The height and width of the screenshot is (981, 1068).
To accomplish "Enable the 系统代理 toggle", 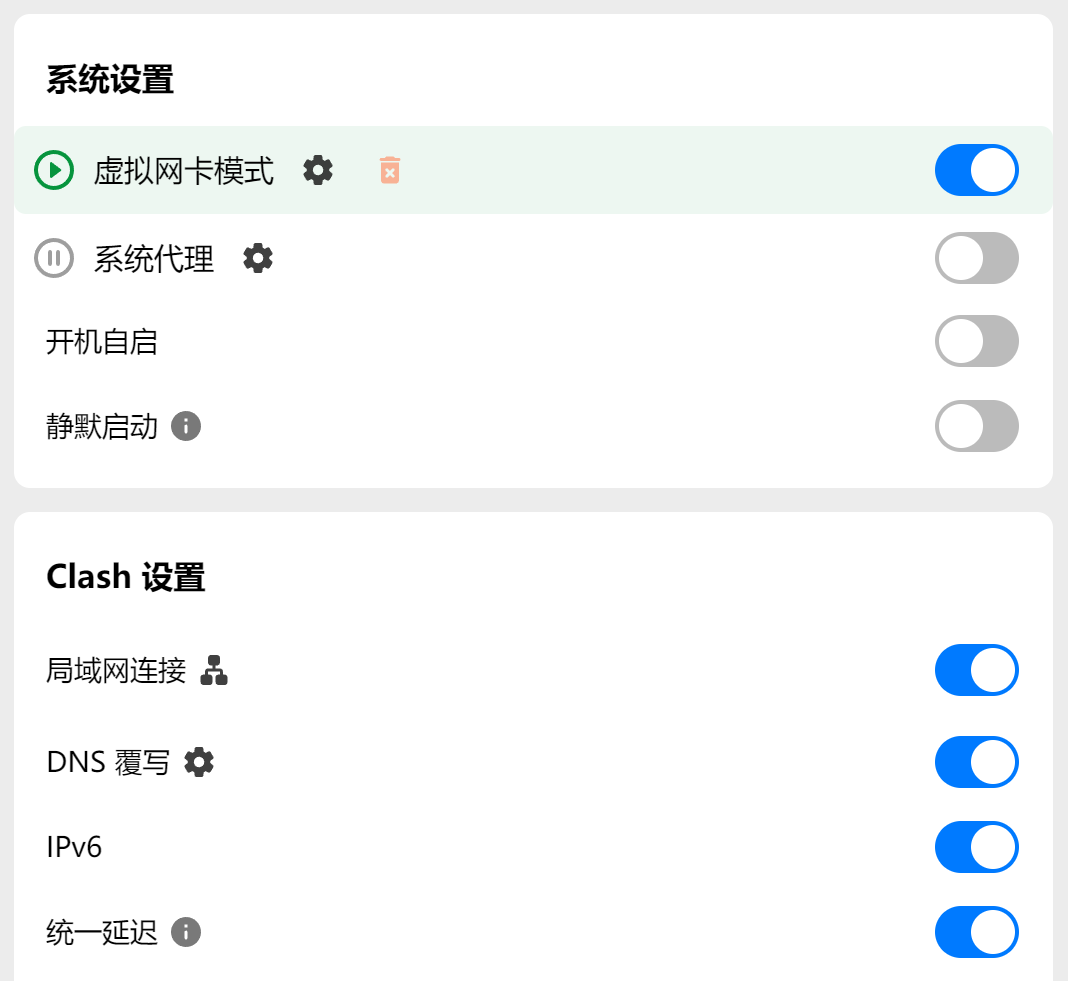I will (x=976, y=258).
